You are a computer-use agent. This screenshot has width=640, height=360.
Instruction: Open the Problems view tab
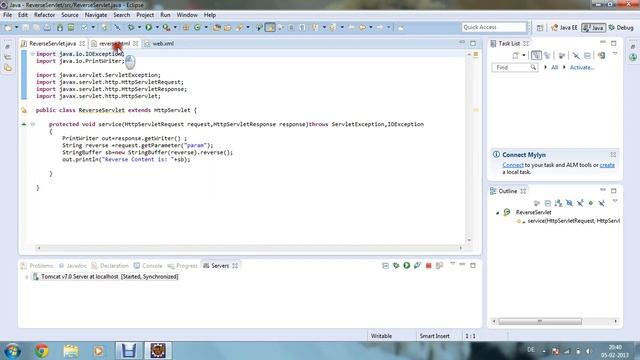pos(37,266)
